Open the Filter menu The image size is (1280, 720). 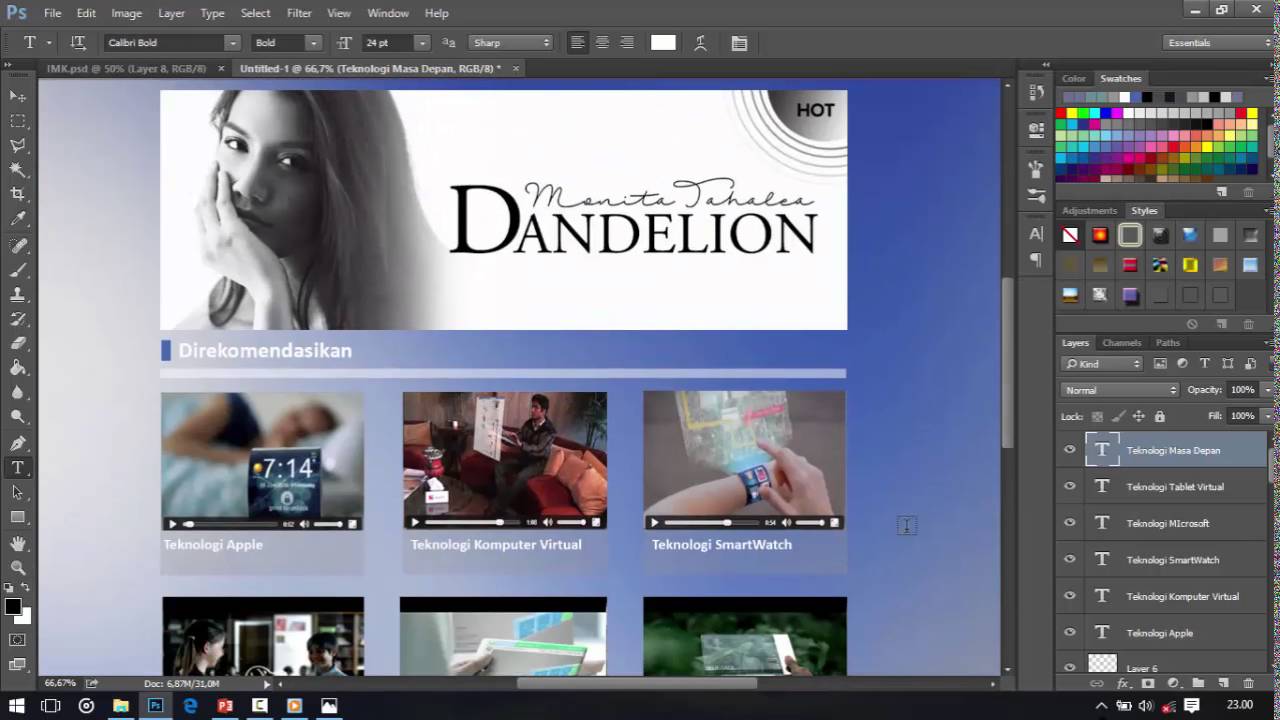[x=299, y=13]
